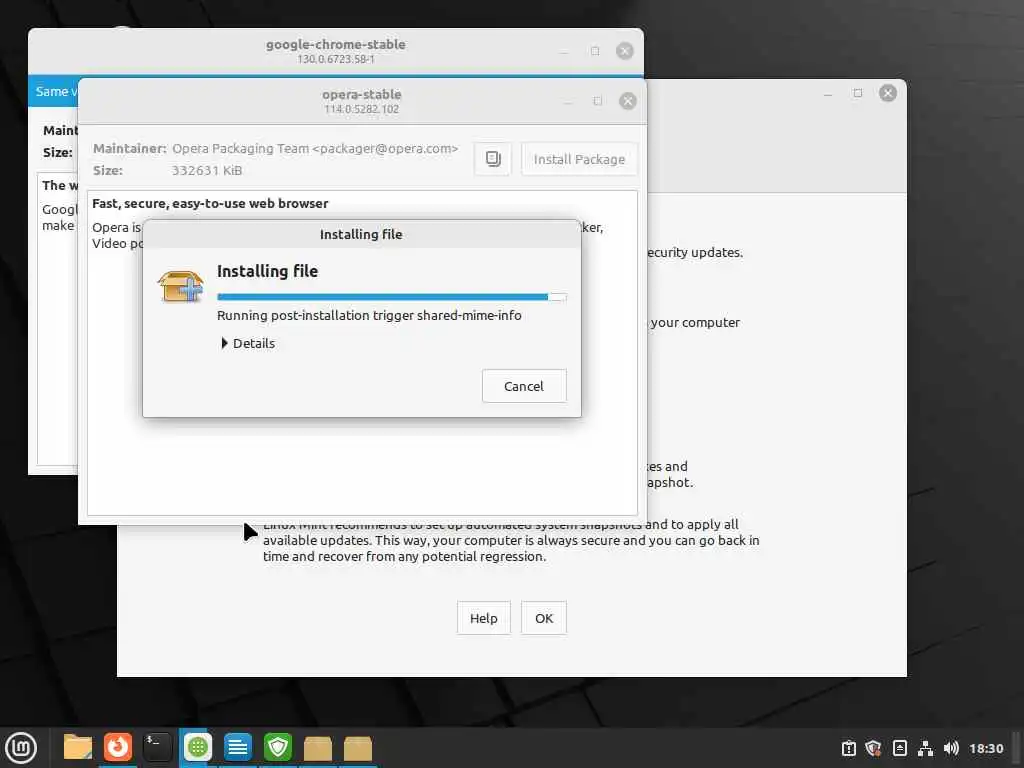Click the maintainer email packager@opera.com text
1024x768 pixels.
[x=385, y=148]
